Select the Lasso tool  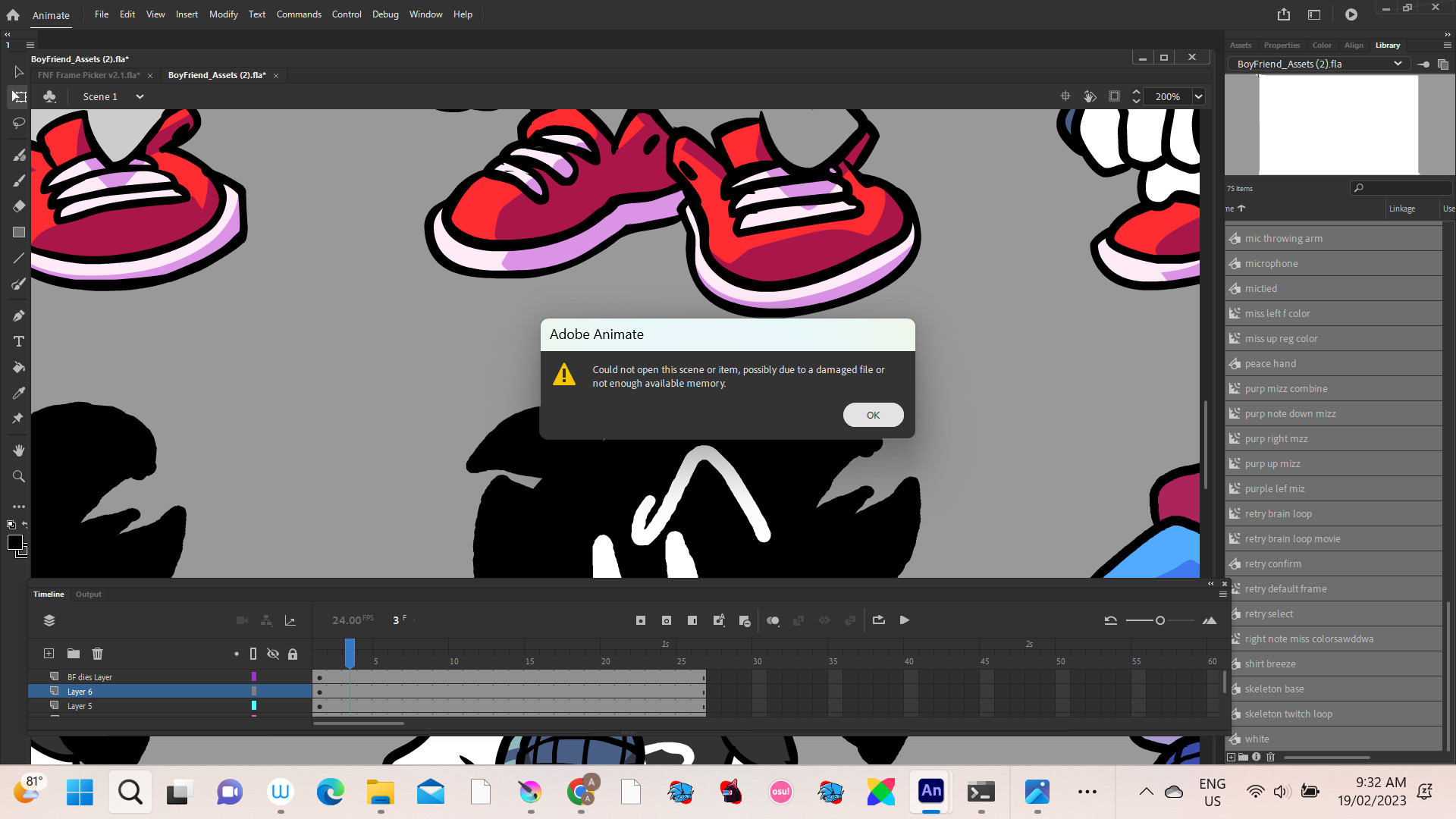(18, 123)
